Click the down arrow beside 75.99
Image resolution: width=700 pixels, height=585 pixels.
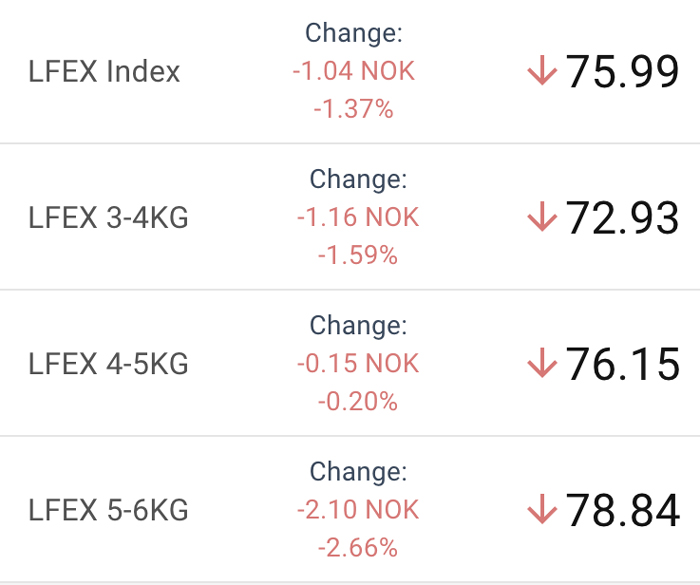[x=542, y=70]
